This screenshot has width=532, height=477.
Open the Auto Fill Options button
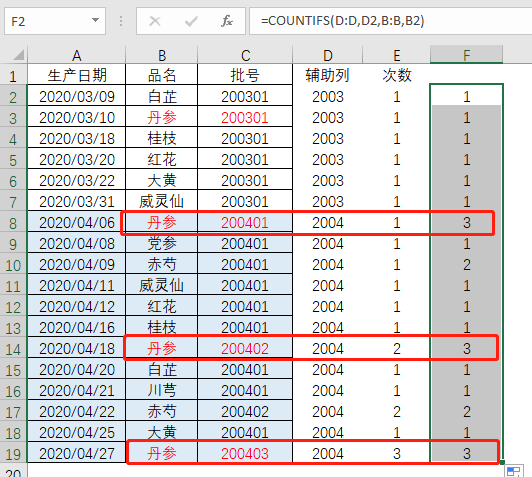(x=514, y=471)
